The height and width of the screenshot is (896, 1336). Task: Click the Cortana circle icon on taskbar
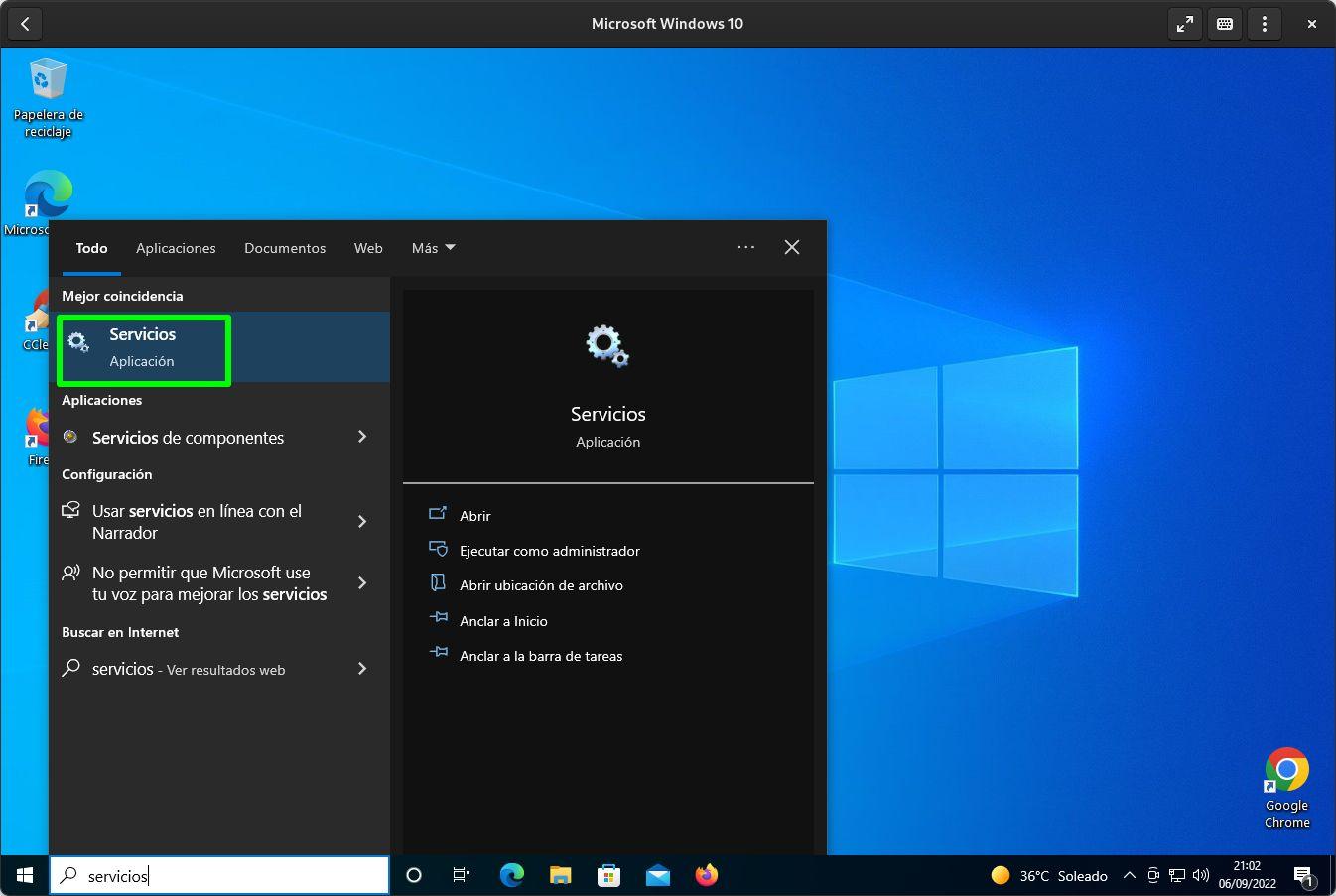pyautogui.click(x=414, y=875)
